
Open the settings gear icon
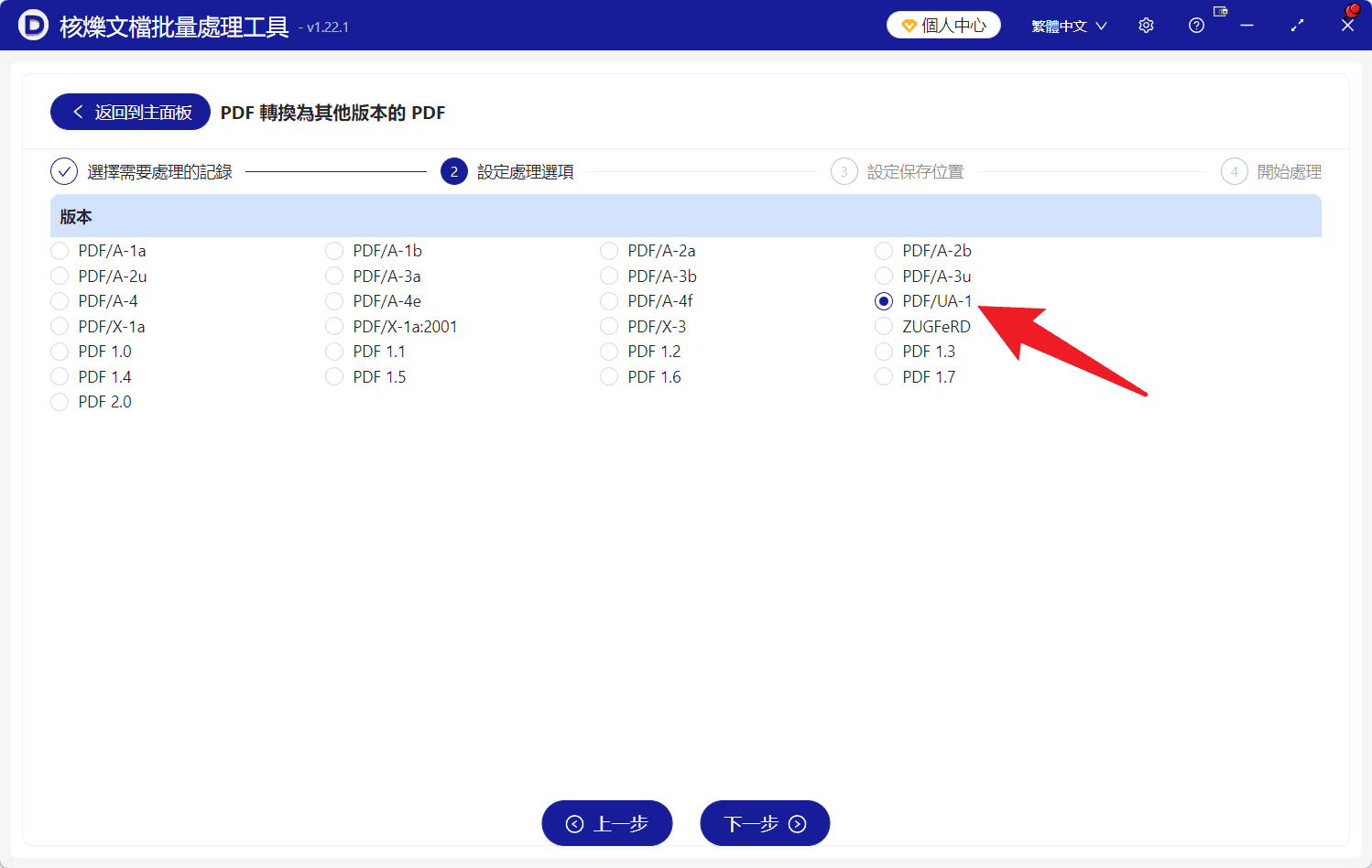[1146, 26]
